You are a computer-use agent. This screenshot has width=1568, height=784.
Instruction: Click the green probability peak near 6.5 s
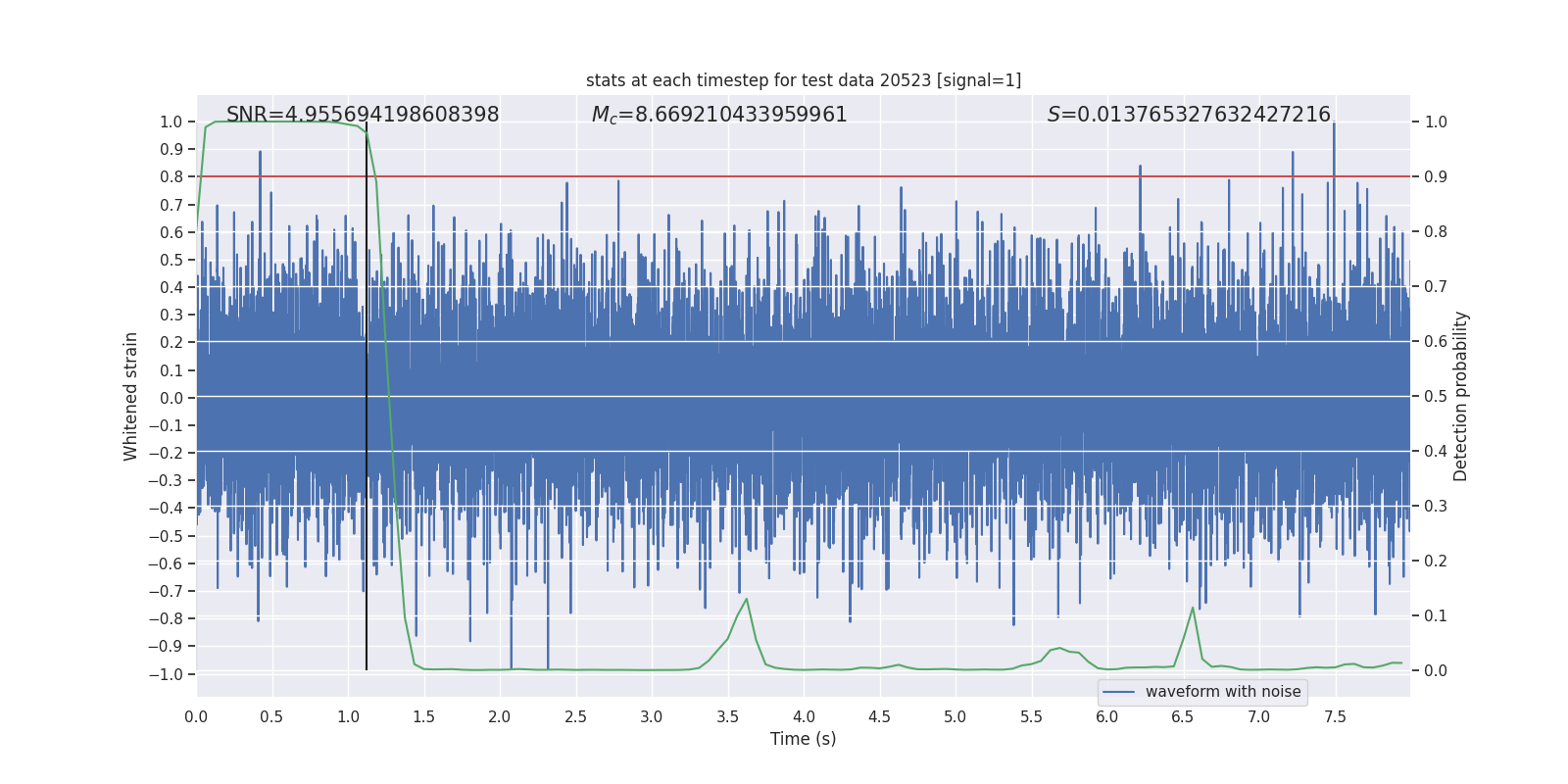[x=1193, y=609]
